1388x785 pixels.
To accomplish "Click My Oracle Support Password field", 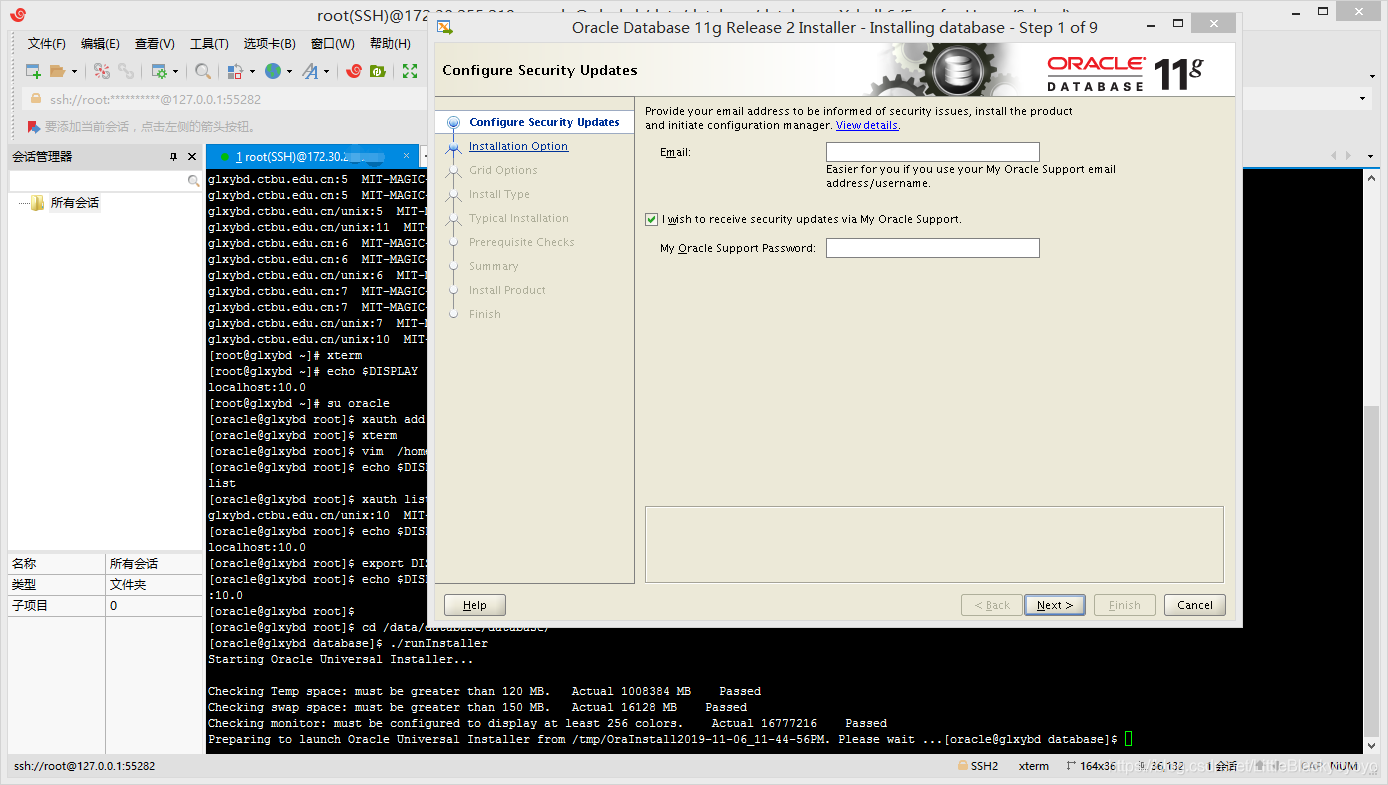I will pos(932,248).
